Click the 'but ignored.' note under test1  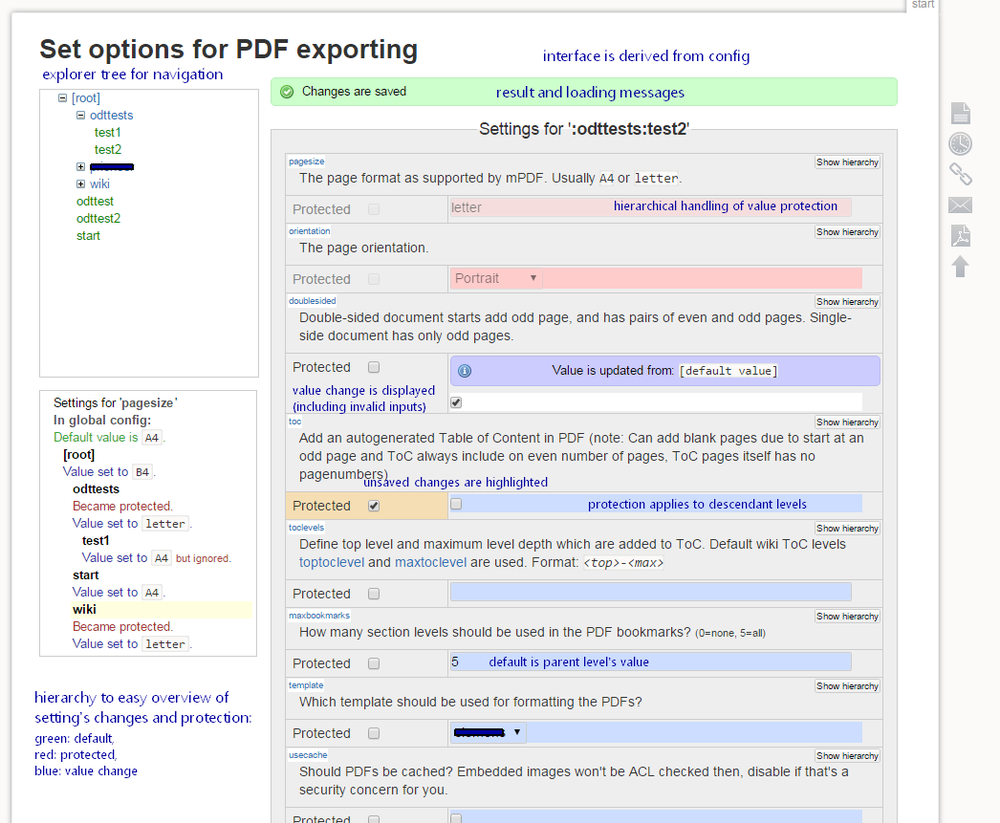pyautogui.click(x=203, y=558)
